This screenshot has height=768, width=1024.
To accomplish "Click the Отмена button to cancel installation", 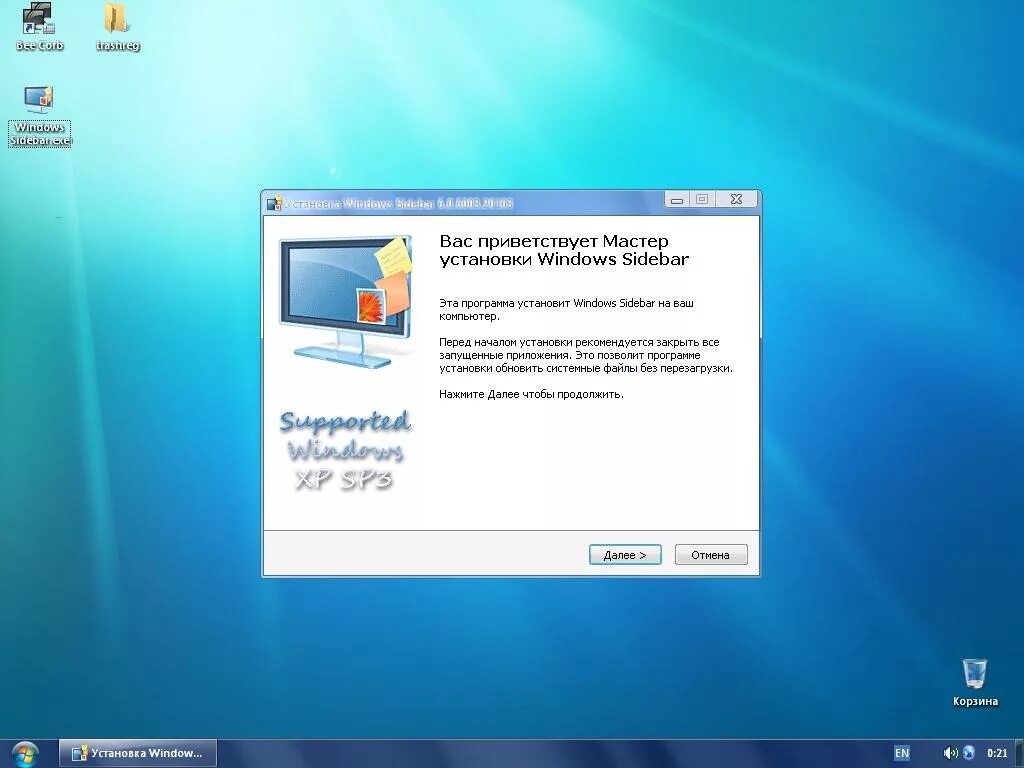I will point(711,554).
